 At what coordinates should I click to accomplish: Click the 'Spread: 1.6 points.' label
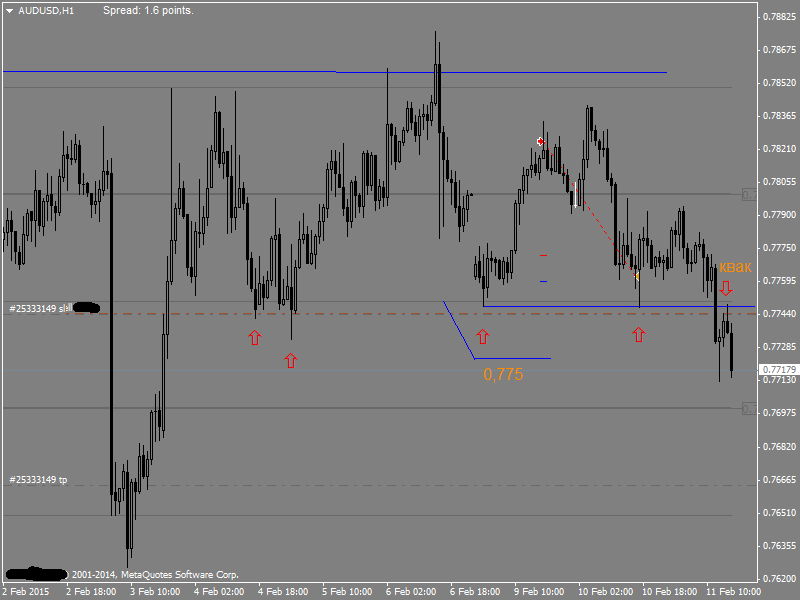[x=148, y=10]
